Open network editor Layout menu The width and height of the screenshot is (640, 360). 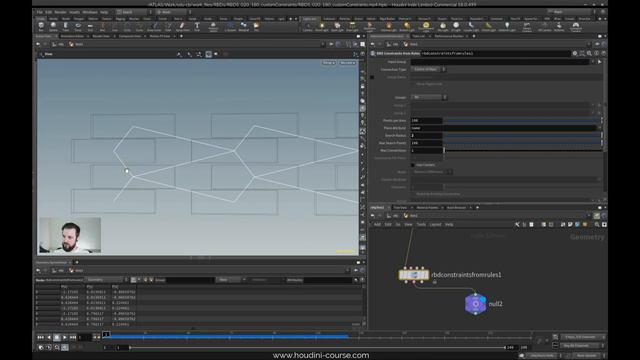[x=435, y=224]
